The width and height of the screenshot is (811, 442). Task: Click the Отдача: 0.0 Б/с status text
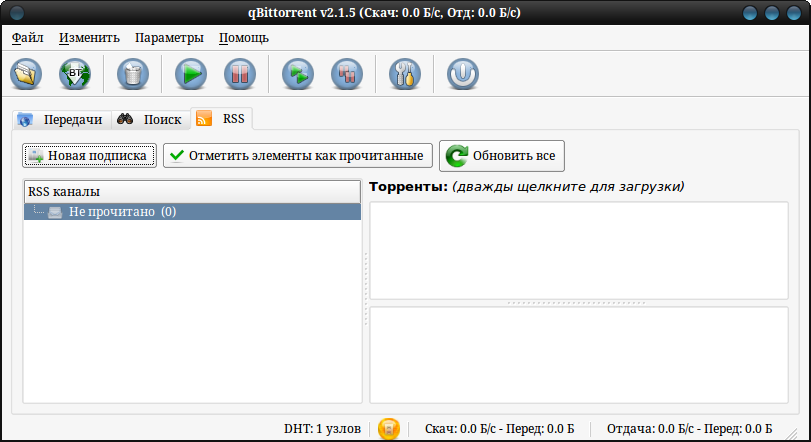click(x=689, y=429)
